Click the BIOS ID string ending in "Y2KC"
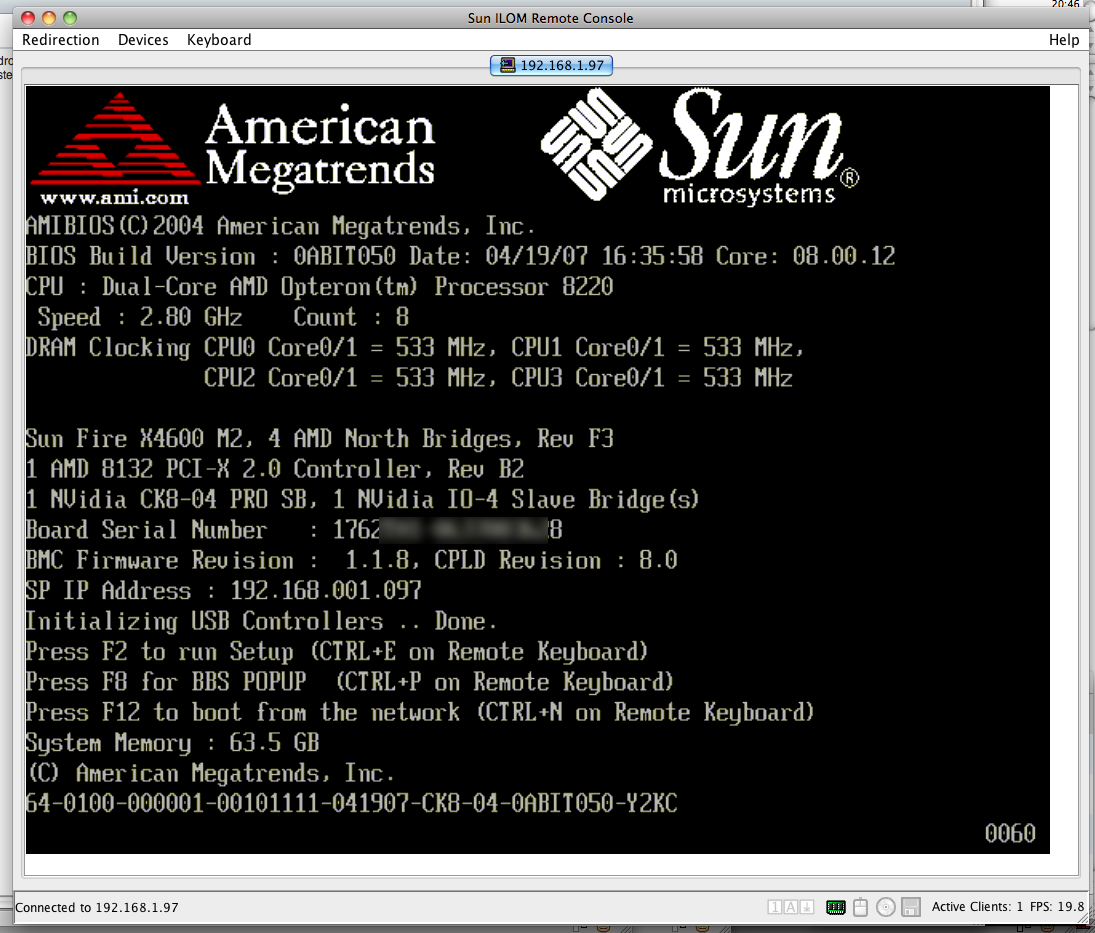Viewport: 1095px width, 933px height. click(x=351, y=803)
